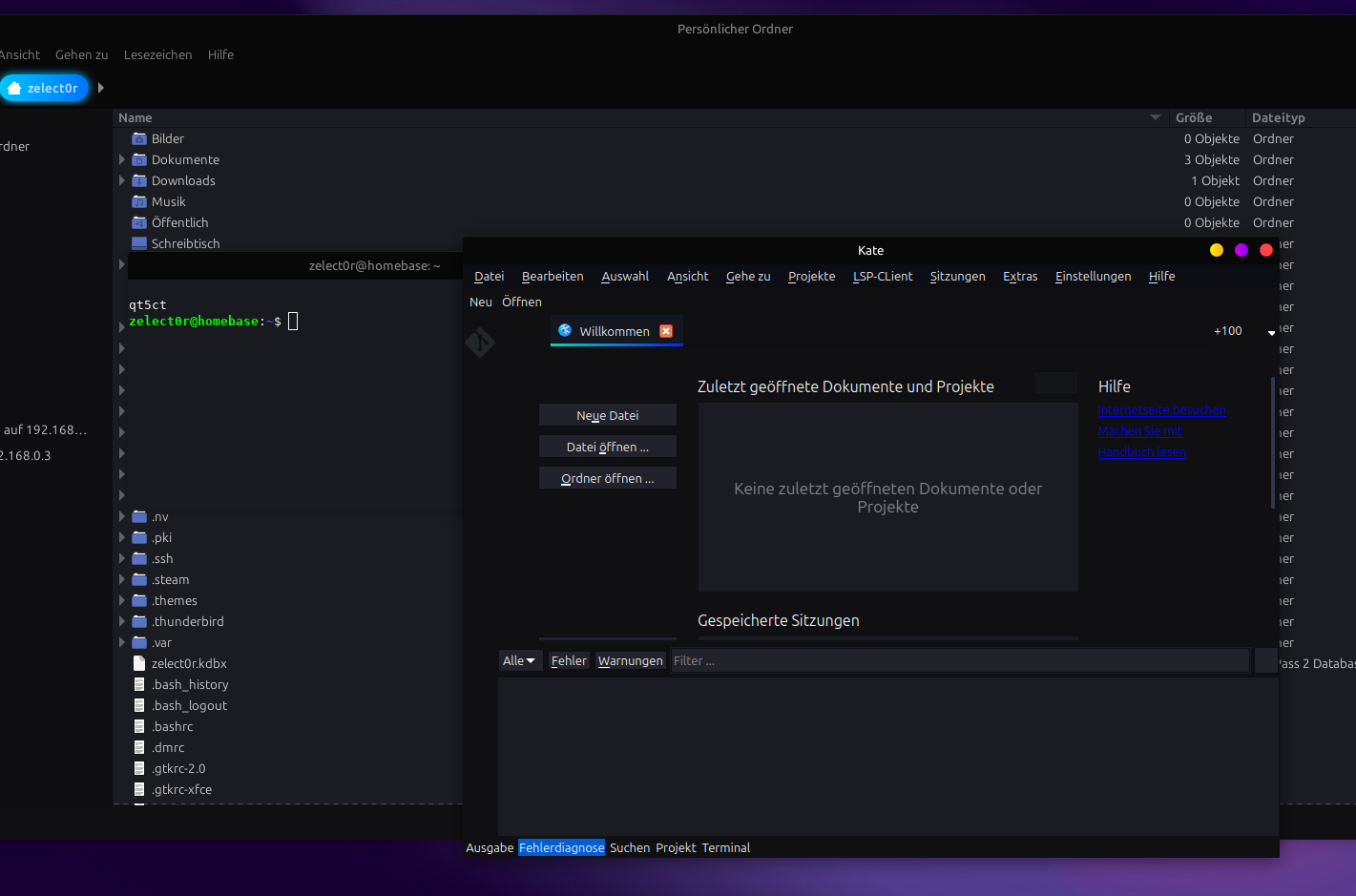Expand the .var folder tree arrow
1356x896 pixels.
point(122,642)
